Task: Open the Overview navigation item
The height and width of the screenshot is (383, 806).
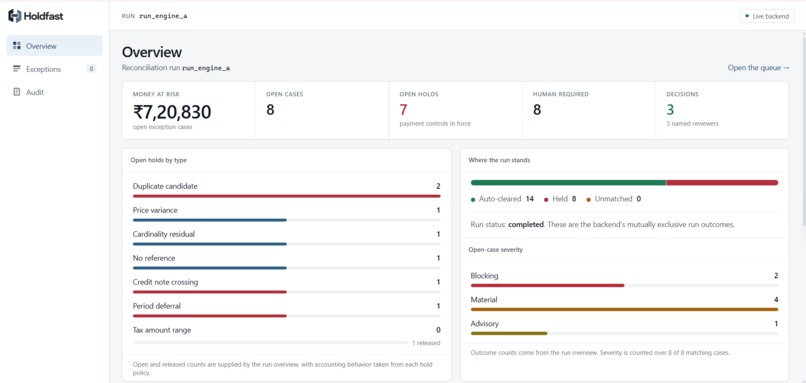Action: pos(54,46)
